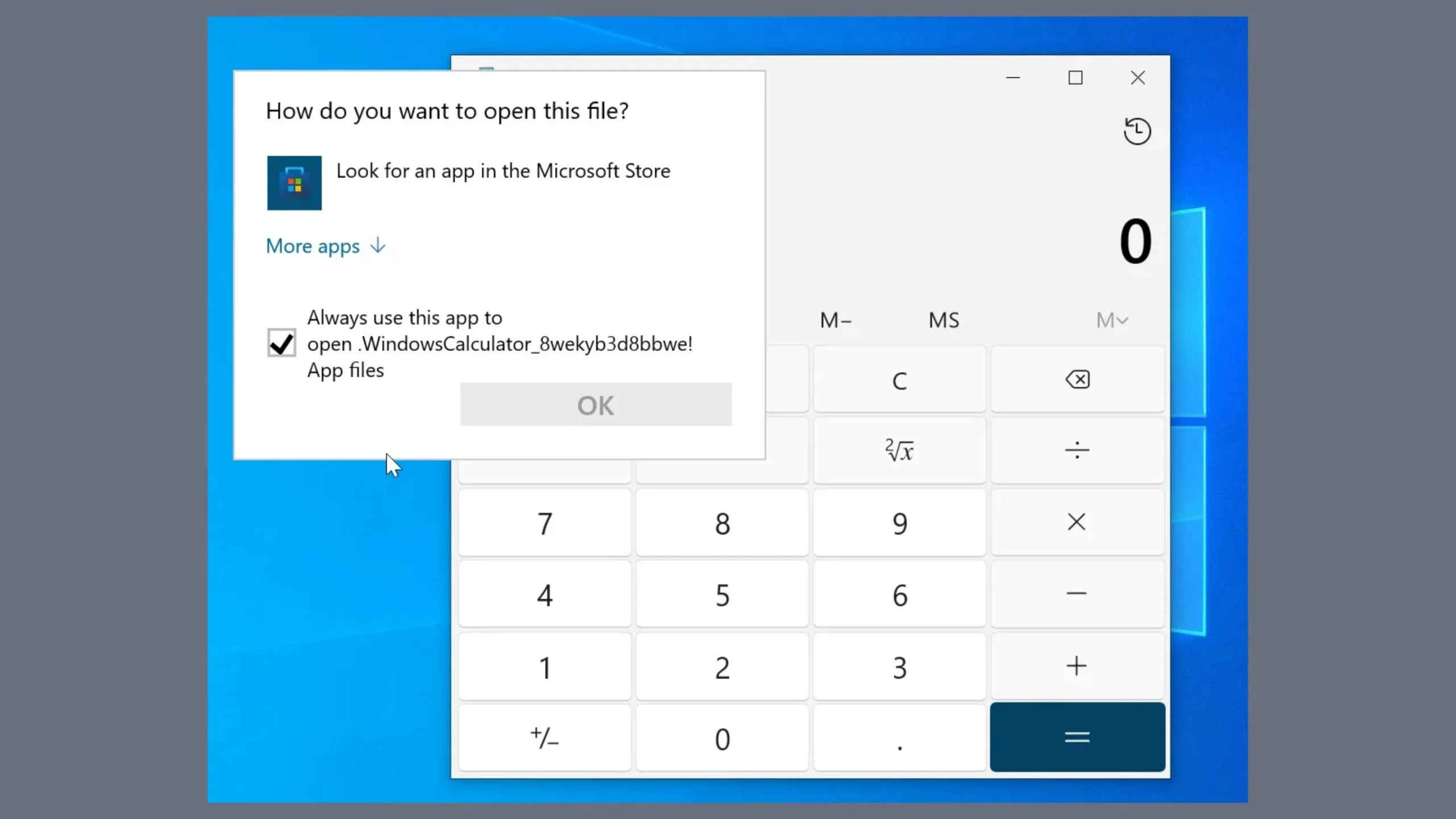Click the 9 key in Calculator
1456x819 pixels.
click(899, 522)
